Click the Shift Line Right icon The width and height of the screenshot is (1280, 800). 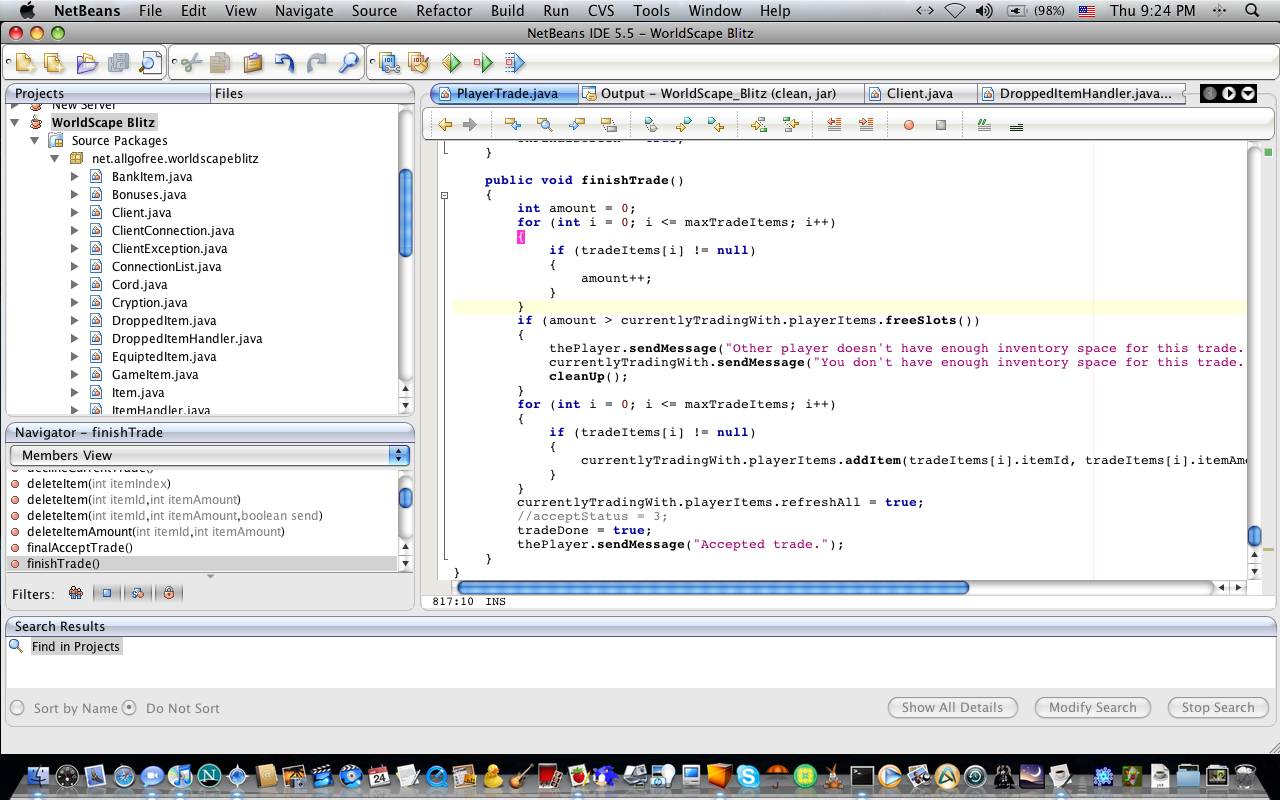click(x=866, y=125)
